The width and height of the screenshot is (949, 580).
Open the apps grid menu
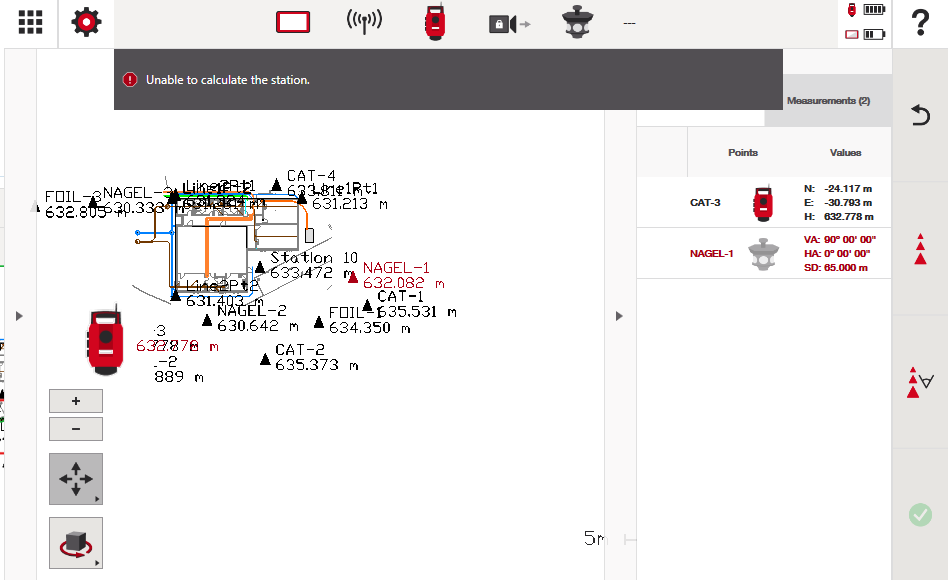(29, 23)
